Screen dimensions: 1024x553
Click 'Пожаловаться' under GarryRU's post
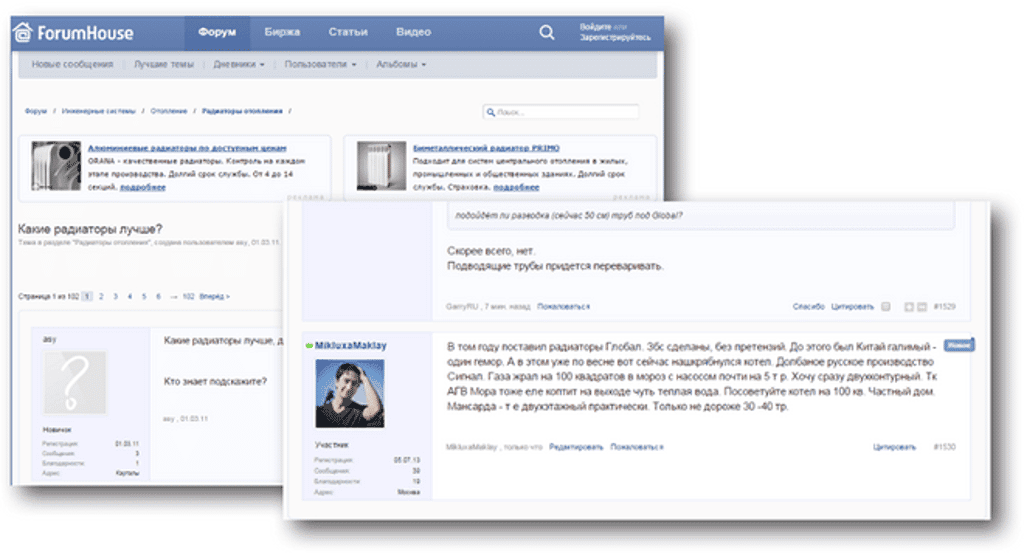pyautogui.click(x=564, y=307)
